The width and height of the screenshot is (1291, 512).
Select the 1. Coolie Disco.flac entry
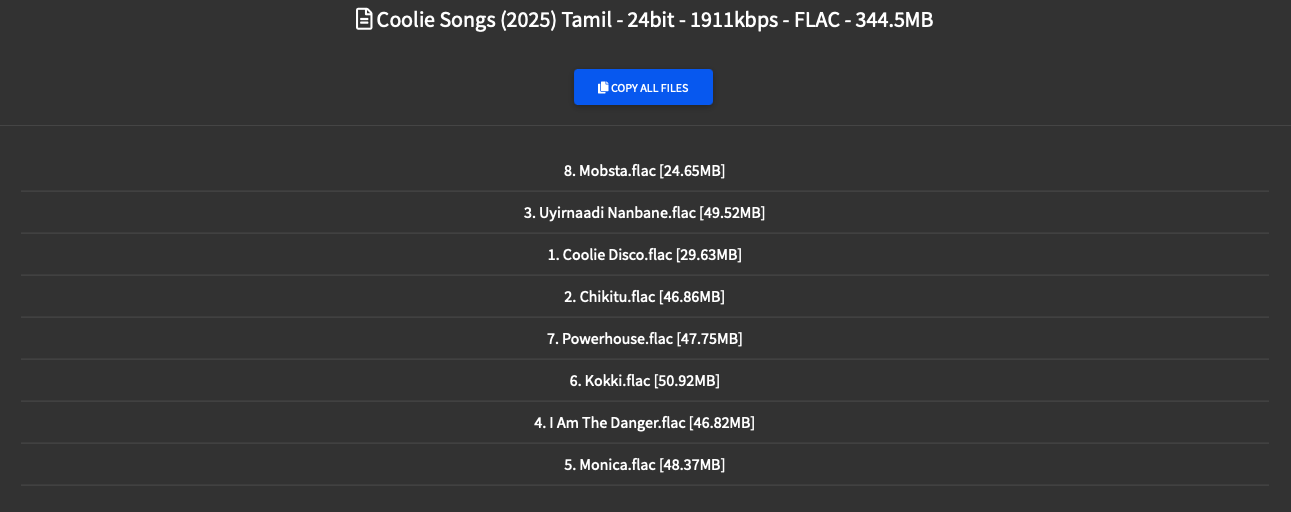pyautogui.click(x=644, y=255)
